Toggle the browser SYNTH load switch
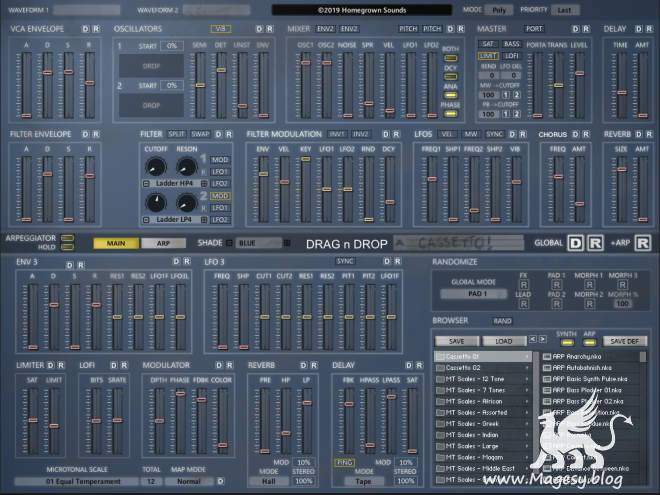Viewport: 660px width, 495px height. pyautogui.click(x=567, y=342)
